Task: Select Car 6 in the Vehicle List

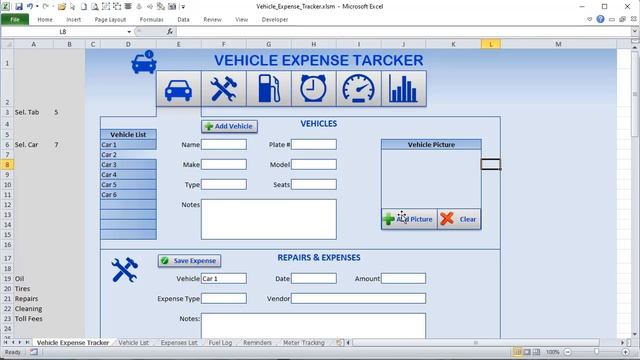Action: click(x=128, y=195)
